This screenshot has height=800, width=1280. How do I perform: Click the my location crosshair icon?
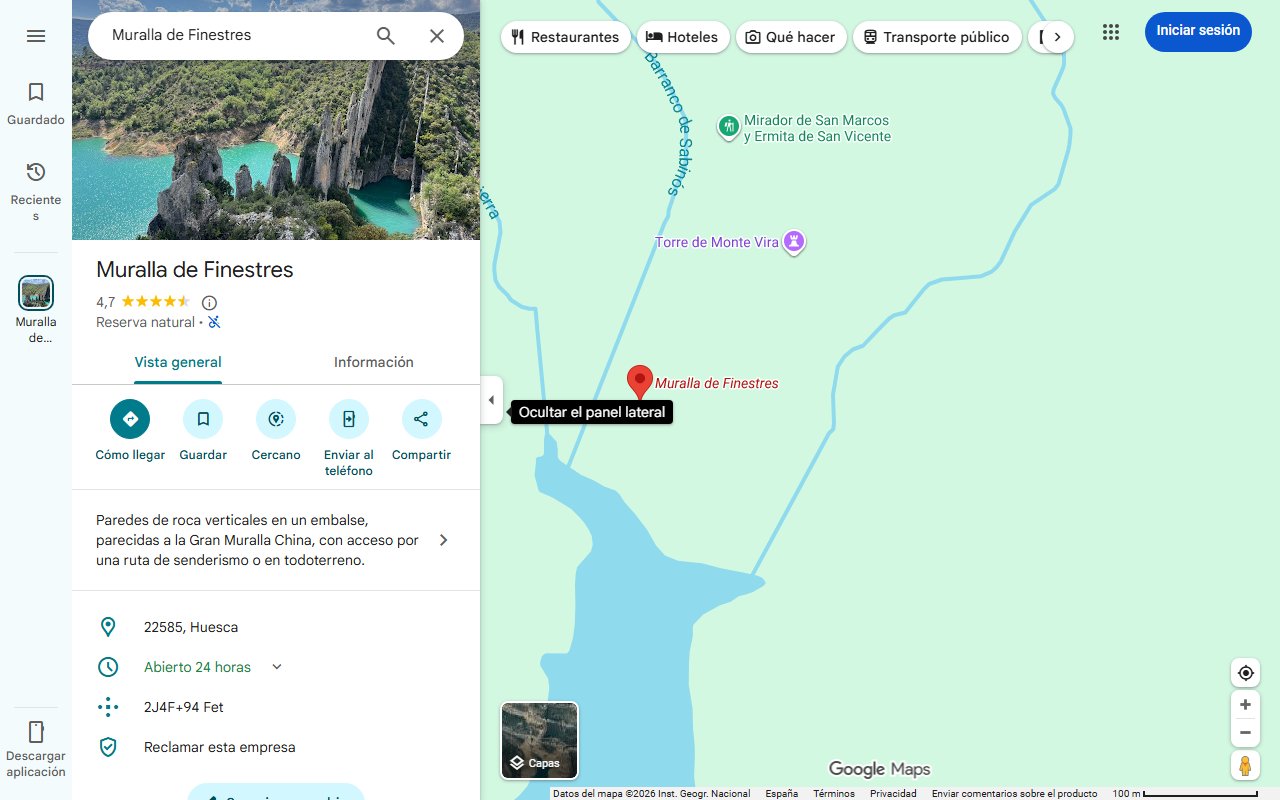tap(1245, 672)
